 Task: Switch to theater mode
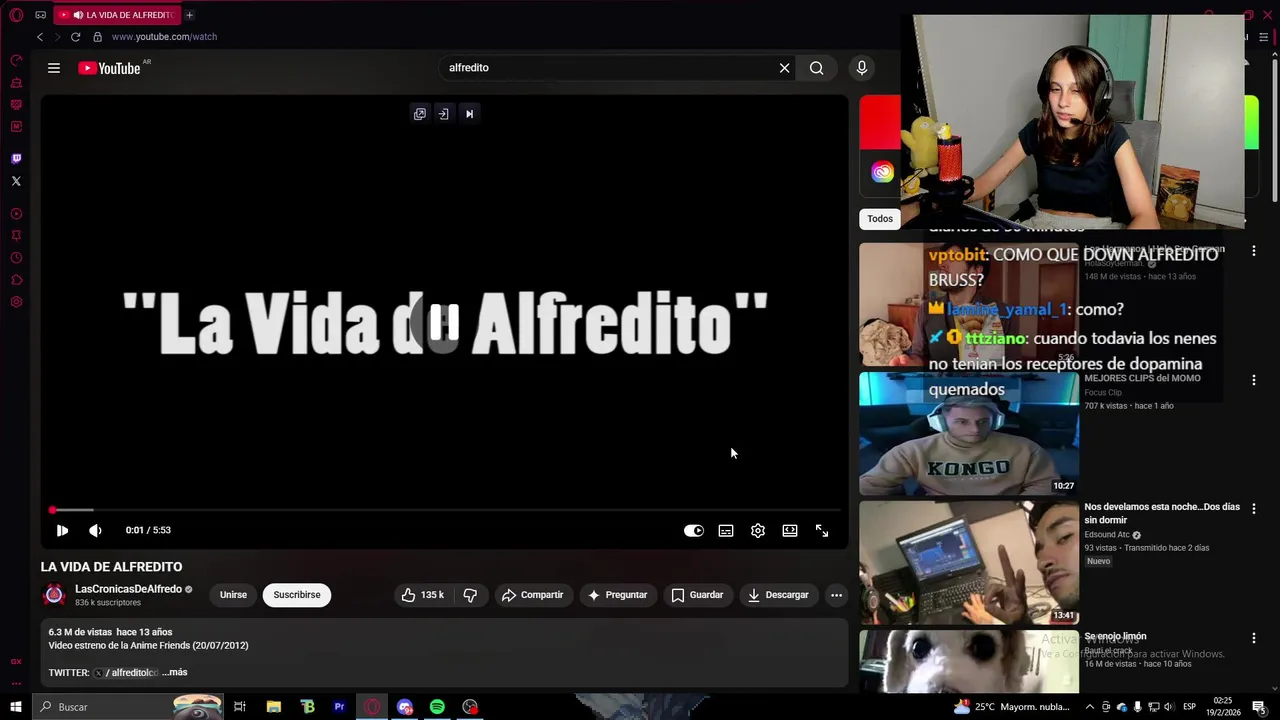point(790,531)
